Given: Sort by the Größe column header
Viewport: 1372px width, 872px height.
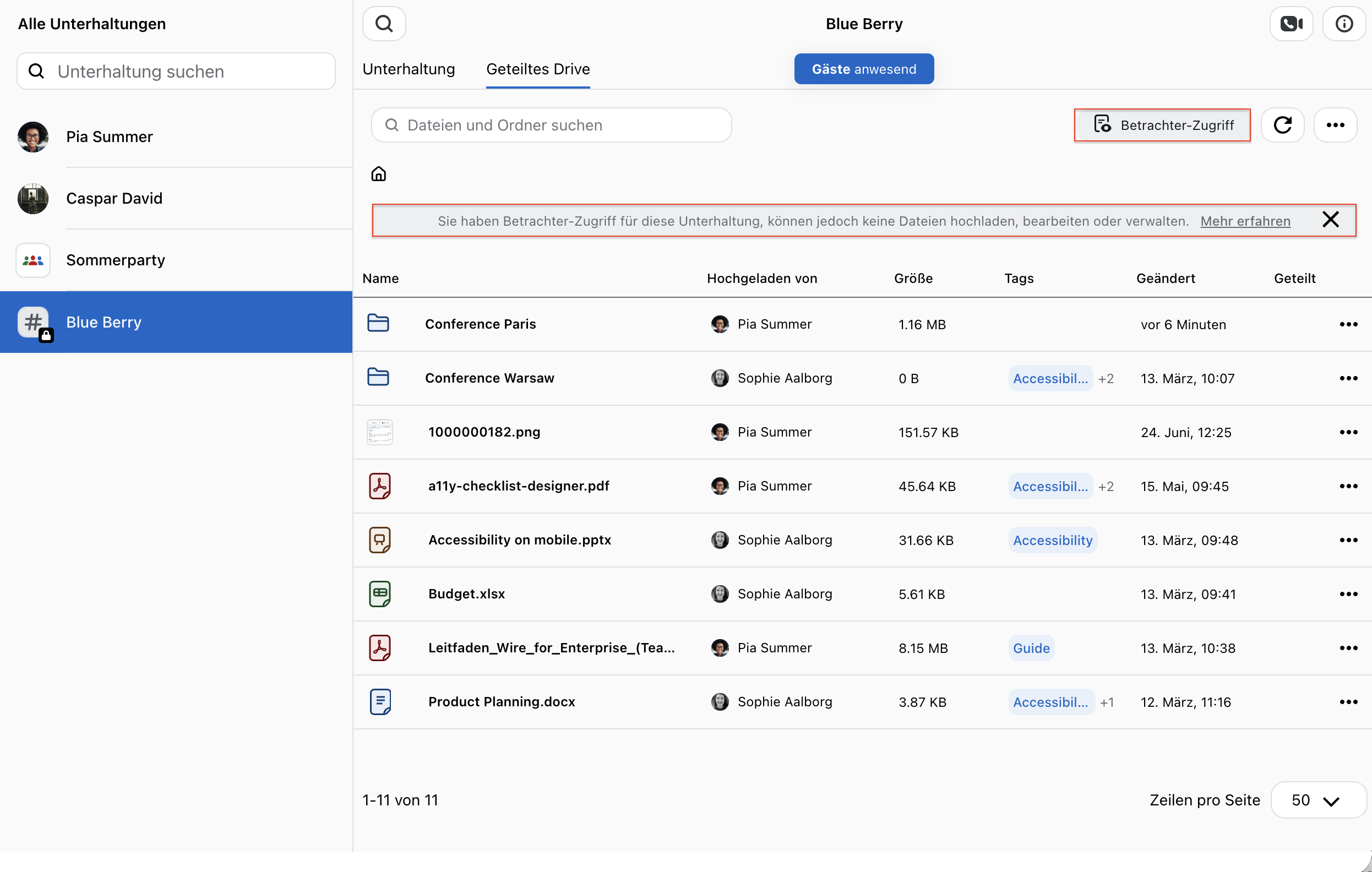Looking at the screenshot, I should pyautogui.click(x=913, y=279).
